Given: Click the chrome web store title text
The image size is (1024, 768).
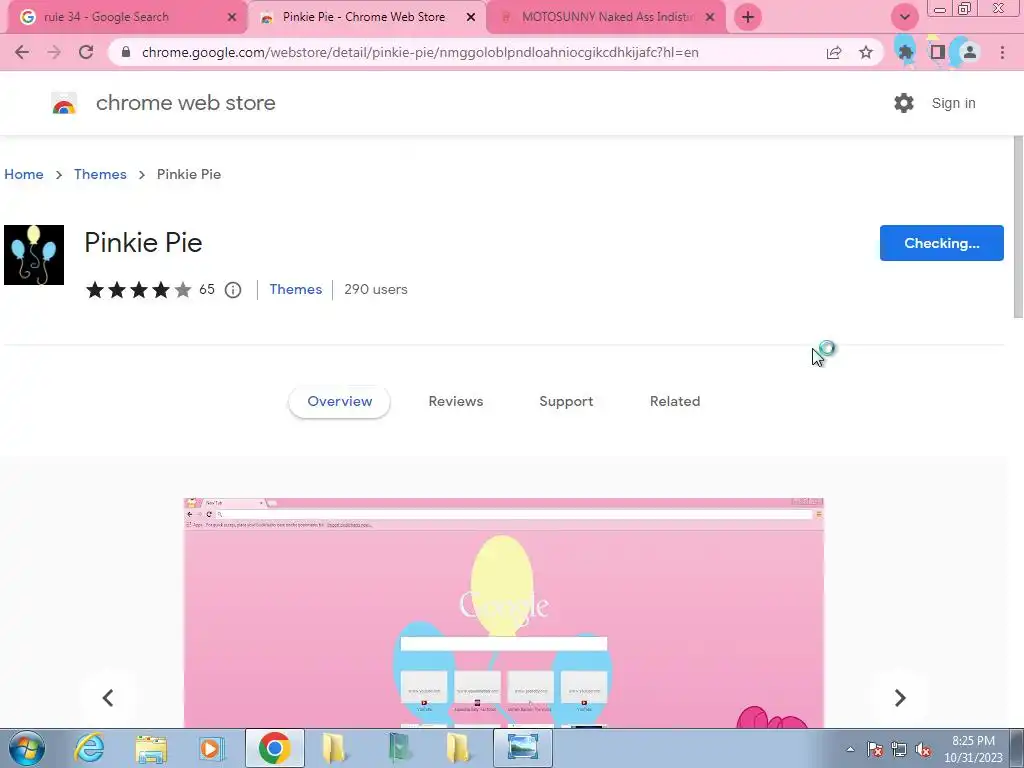Looking at the screenshot, I should click(185, 103).
